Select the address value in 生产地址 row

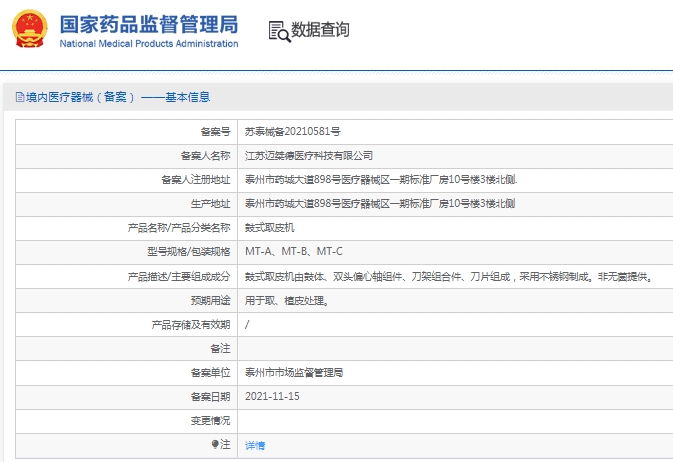380,204
